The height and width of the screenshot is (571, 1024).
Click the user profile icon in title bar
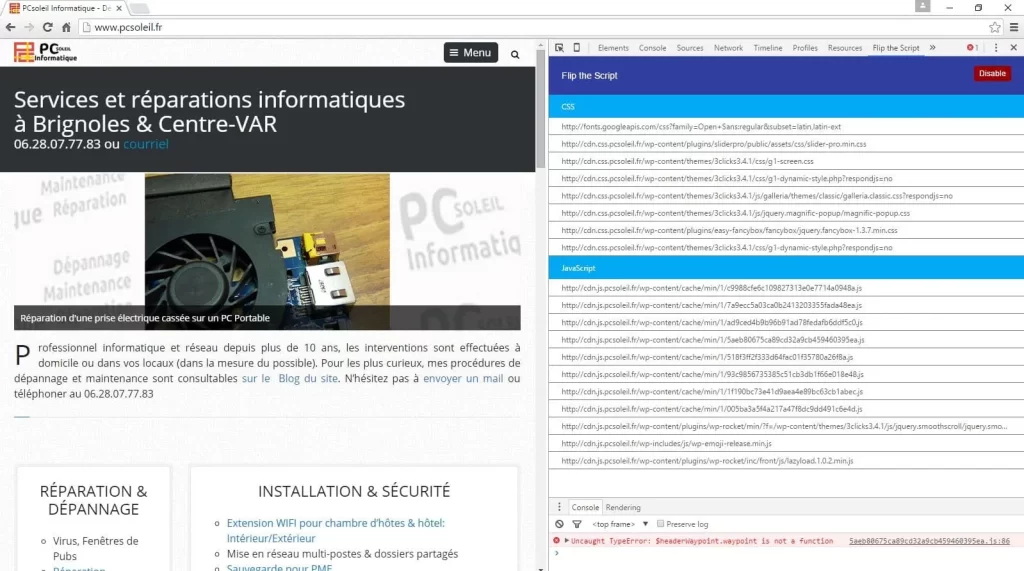[x=922, y=6]
